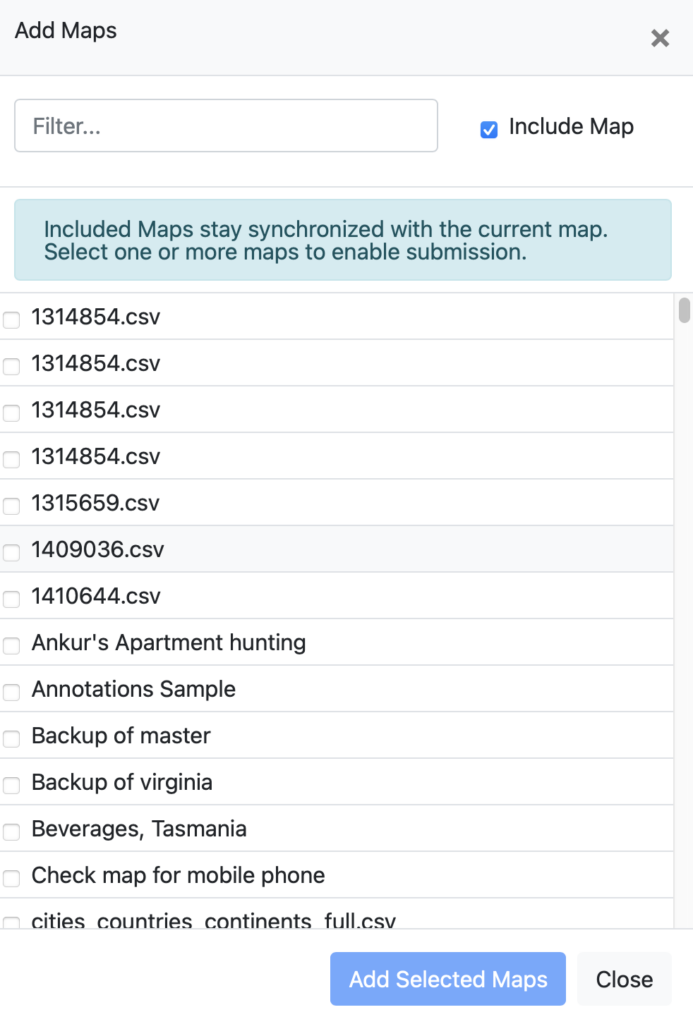Click the Backup of virginia map name
Image resolution: width=693 pixels, height=1024 pixels.
click(122, 782)
